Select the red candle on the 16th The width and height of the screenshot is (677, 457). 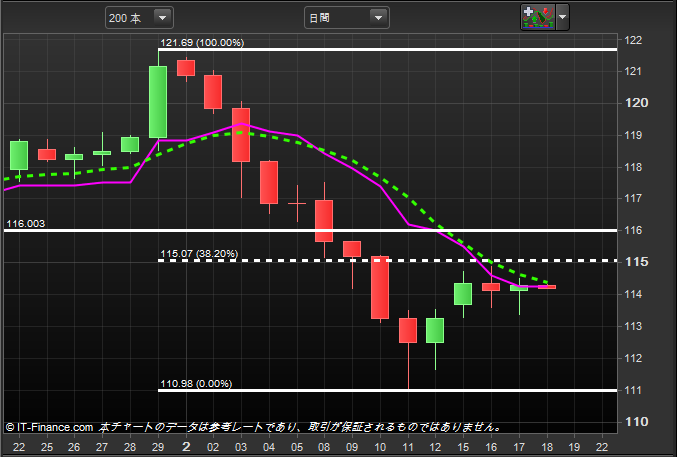pyautogui.click(x=491, y=287)
